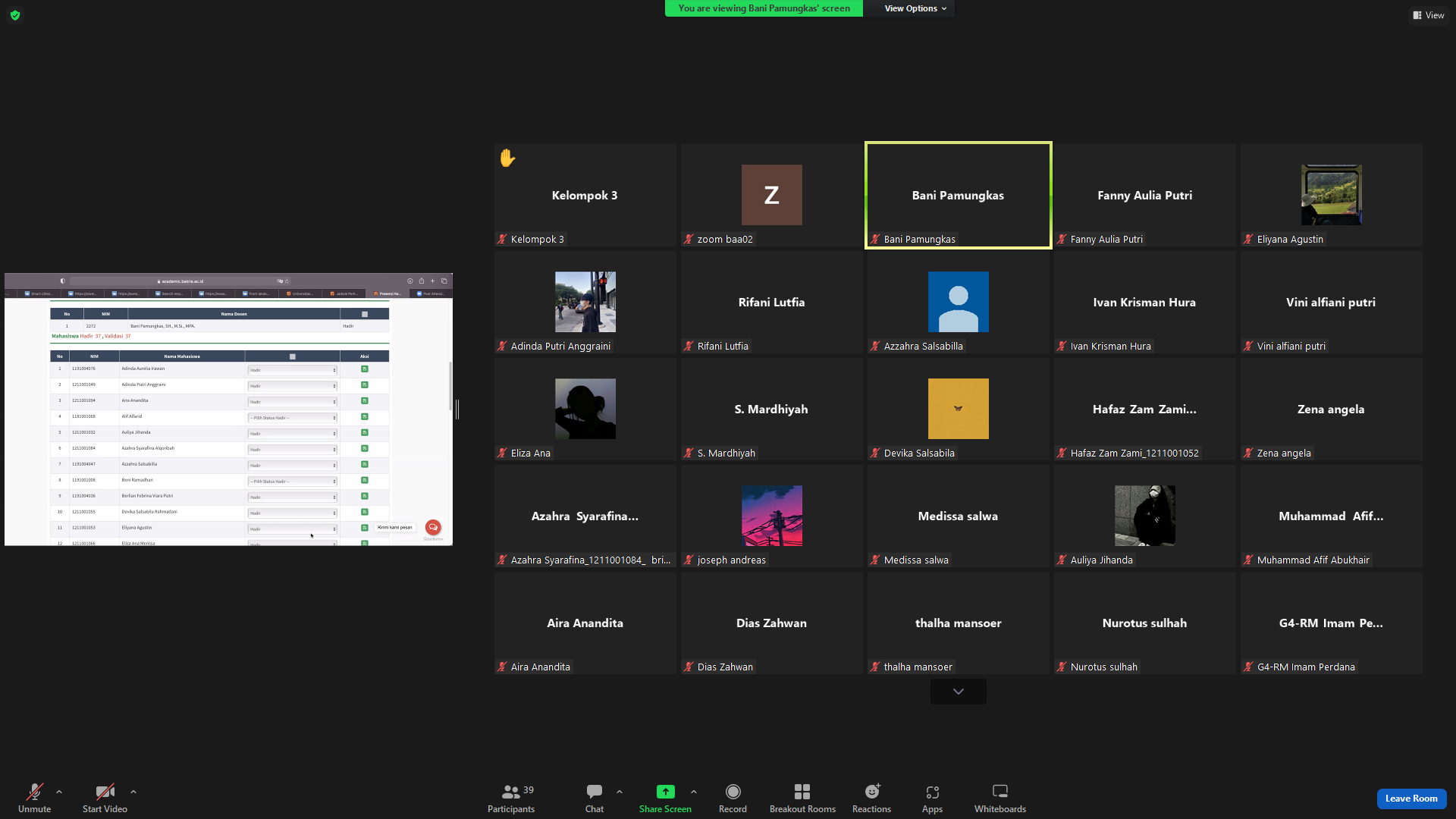The height and width of the screenshot is (819, 1456).
Task: Click the save icon for Beni Ramadhan row
Action: [365, 481]
